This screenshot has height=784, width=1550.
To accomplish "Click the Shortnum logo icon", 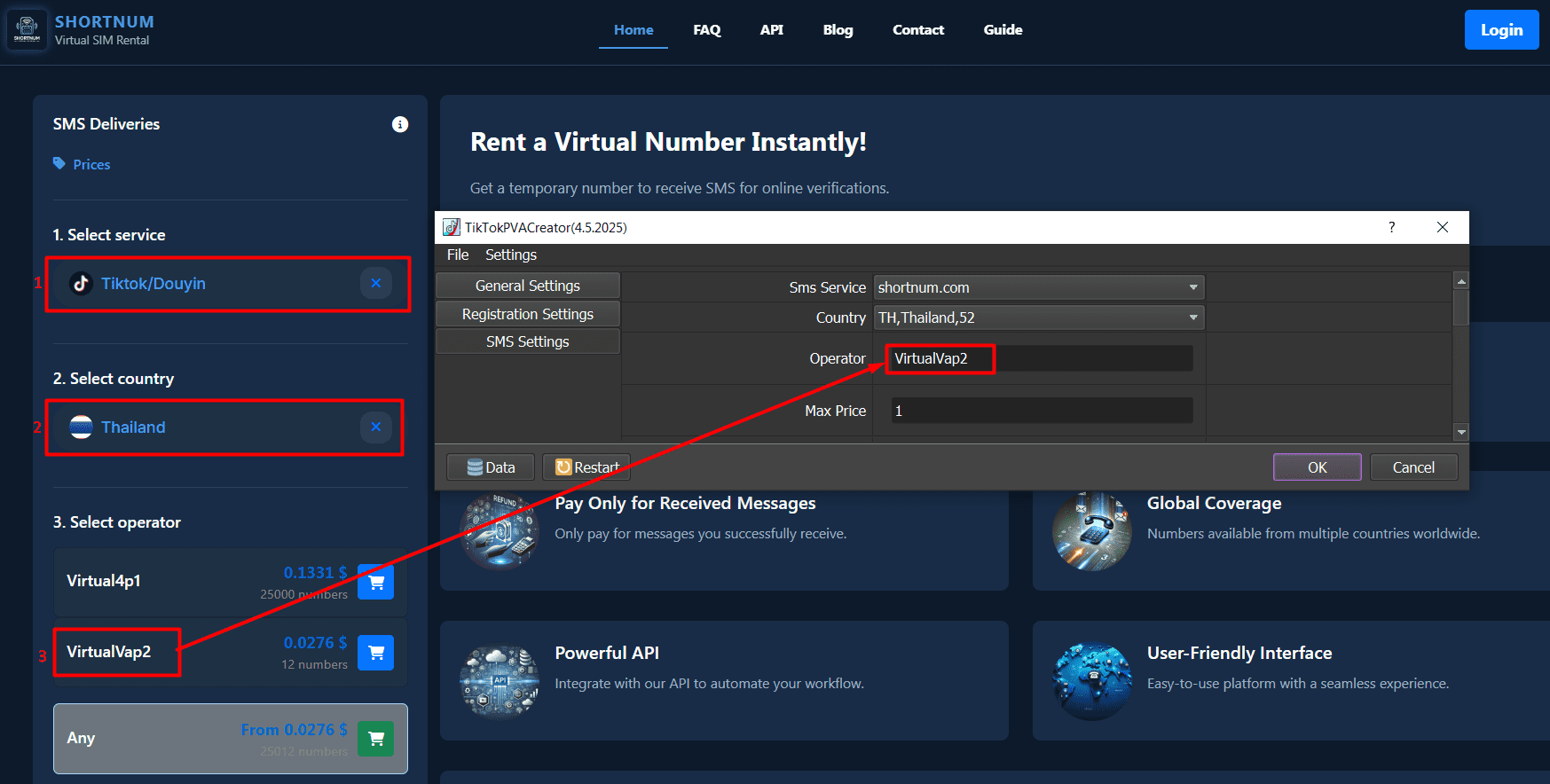I will [27, 29].
